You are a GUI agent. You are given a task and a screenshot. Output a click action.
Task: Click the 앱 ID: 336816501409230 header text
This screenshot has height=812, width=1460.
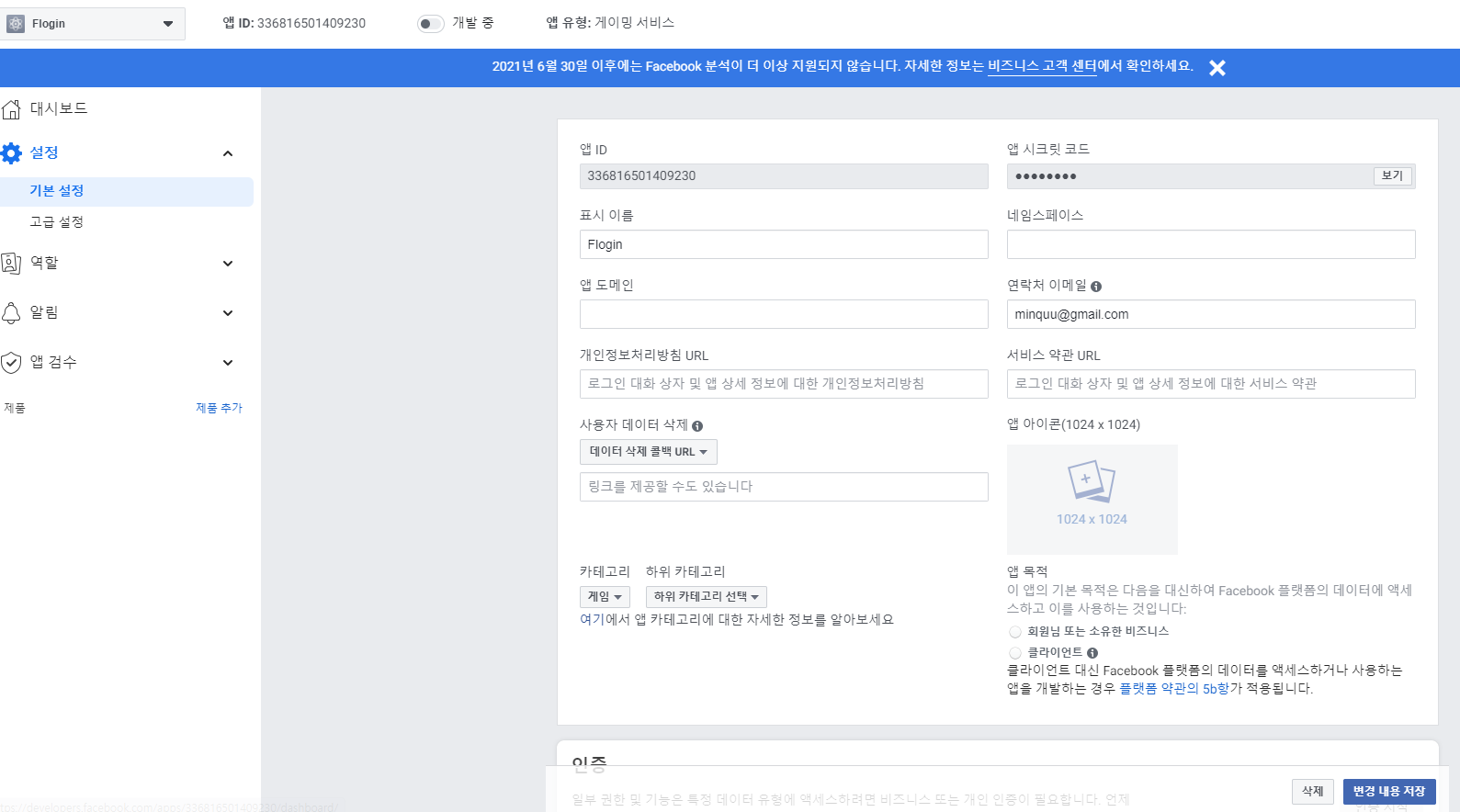coord(294,23)
